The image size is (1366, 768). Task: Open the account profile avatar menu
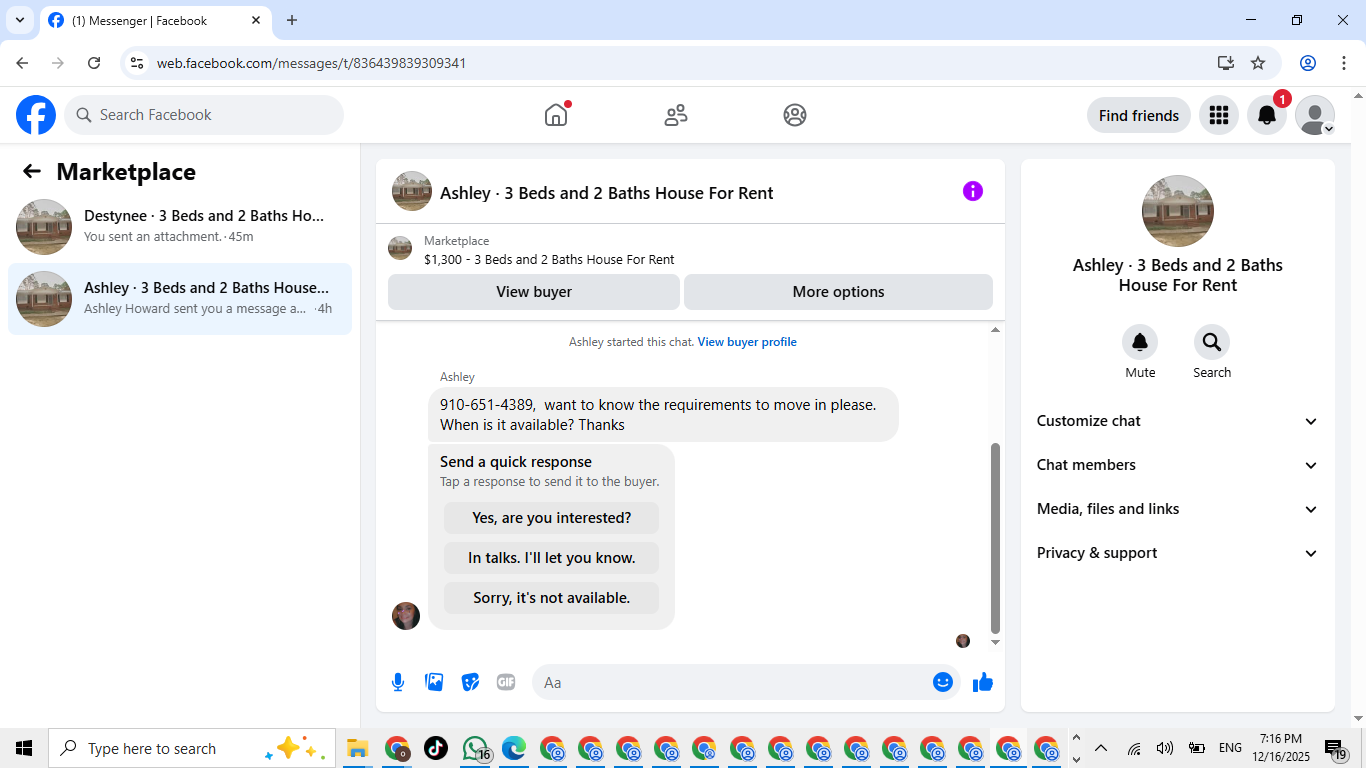[1315, 115]
